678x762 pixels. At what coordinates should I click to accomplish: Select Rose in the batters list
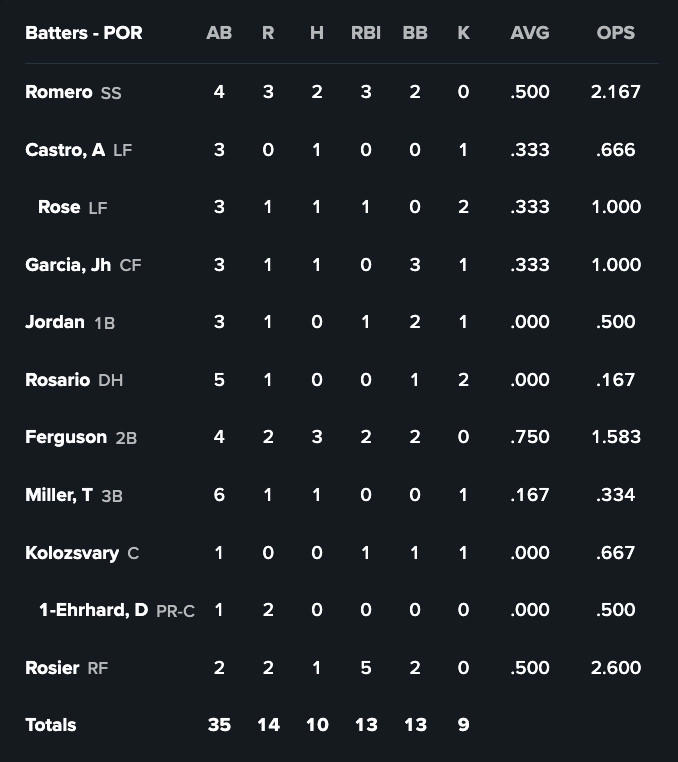click(59, 207)
